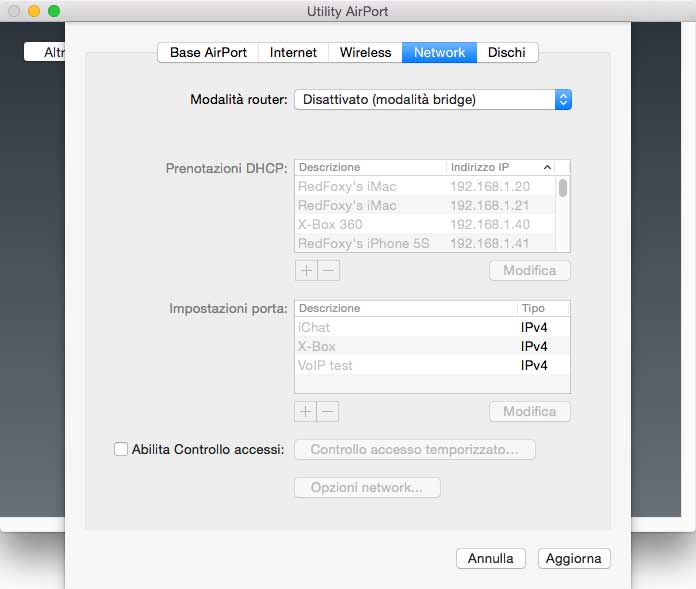Zoom the Utility AirPort window with green button
This screenshot has height=589, width=696.
(54, 11)
